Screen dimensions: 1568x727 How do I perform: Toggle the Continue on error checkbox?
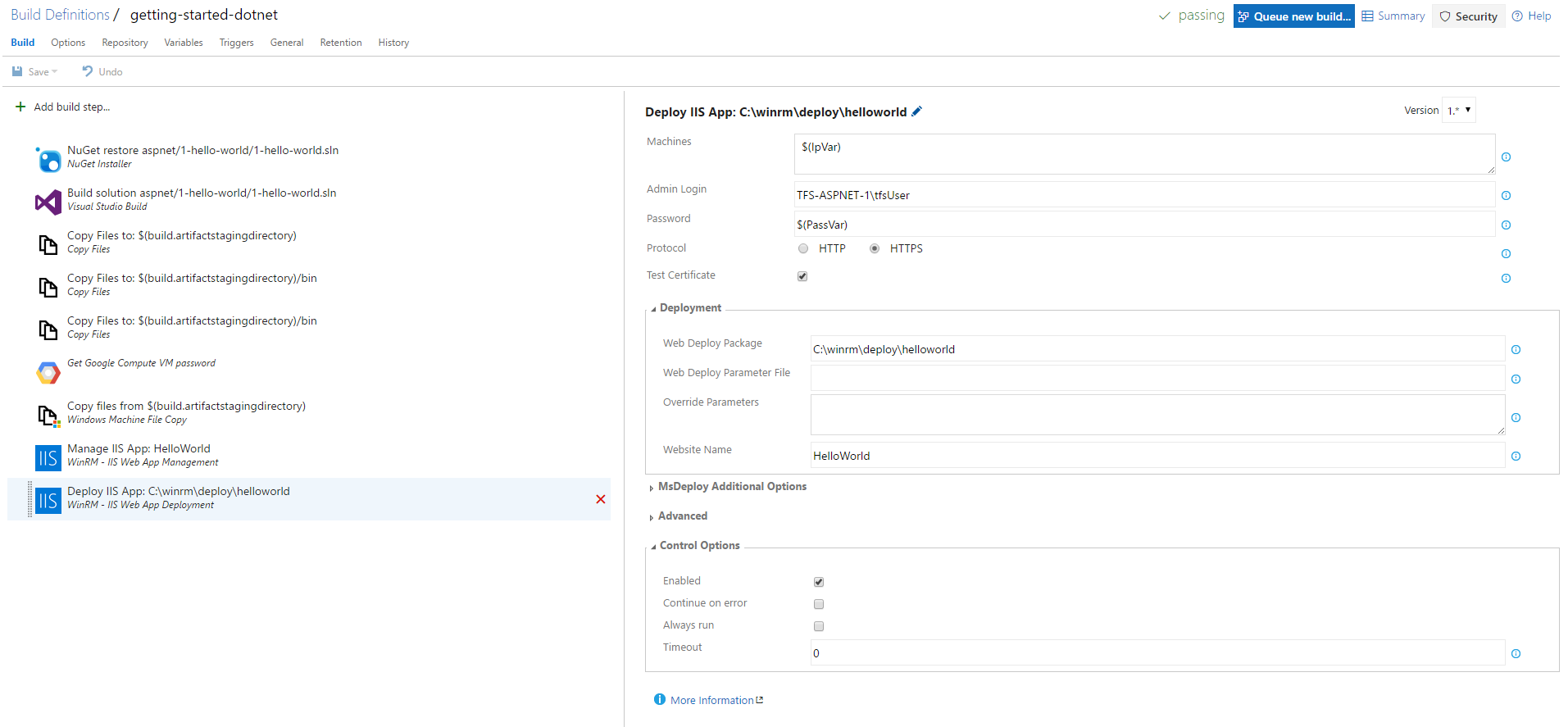(819, 604)
